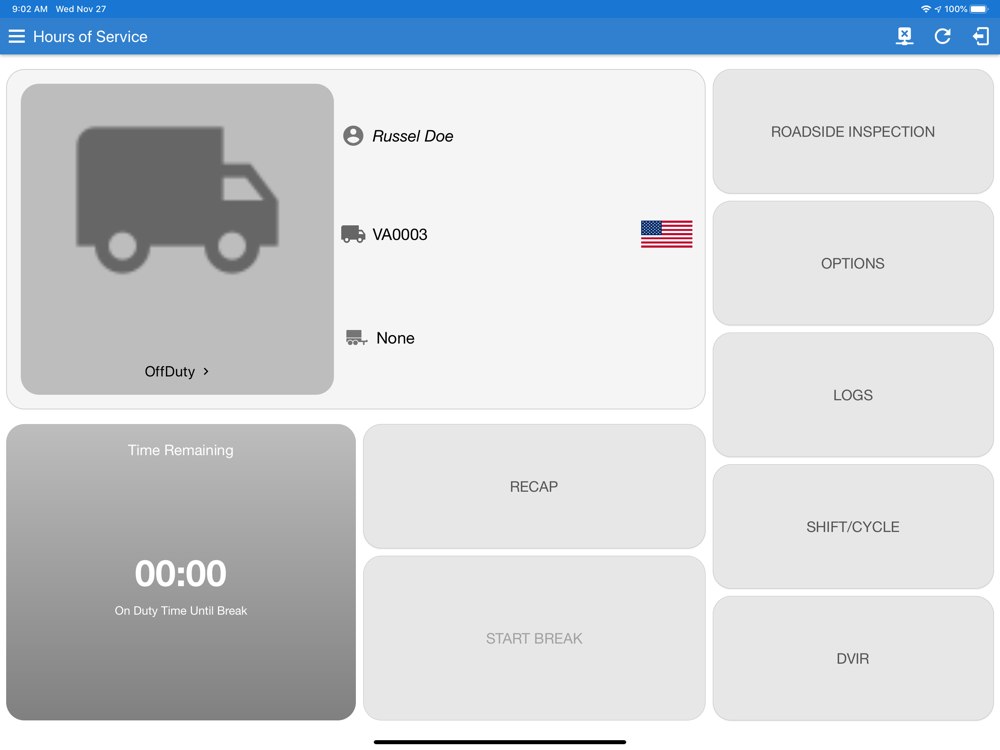Open the hamburger navigation menu
The height and width of the screenshot is (750, 1000).
(x=17, y=36)
